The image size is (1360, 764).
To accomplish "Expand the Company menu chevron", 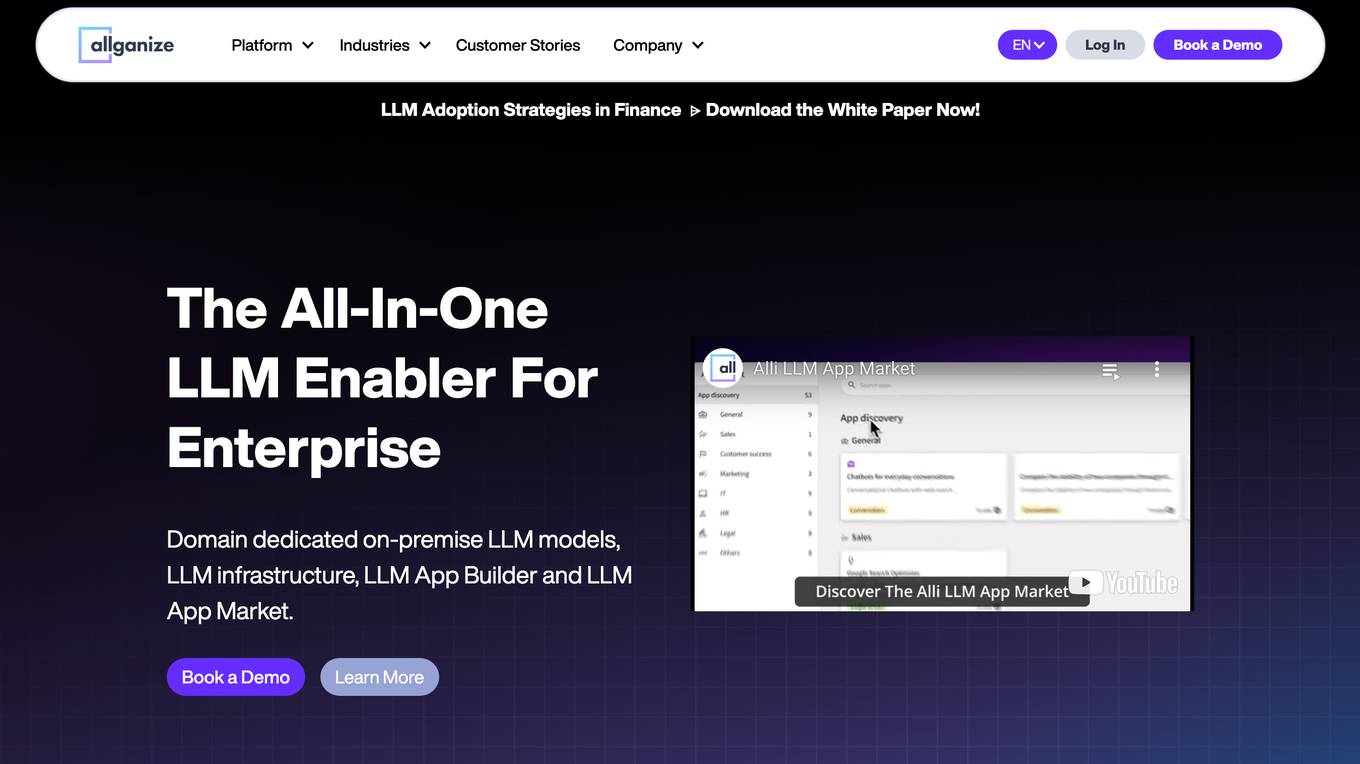I will coord(698,45).
